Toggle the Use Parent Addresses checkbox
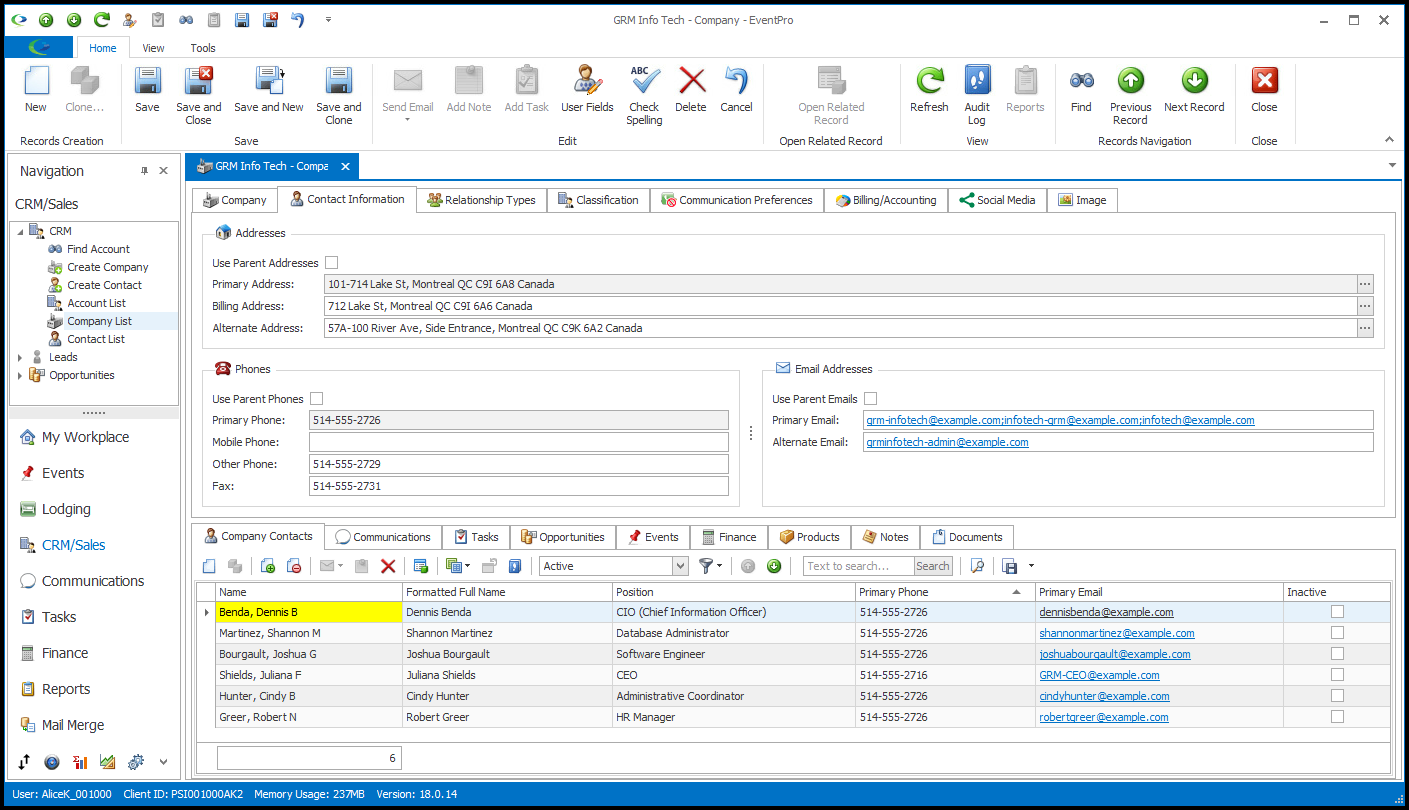Screen dimensions: 1409x810 332,263
